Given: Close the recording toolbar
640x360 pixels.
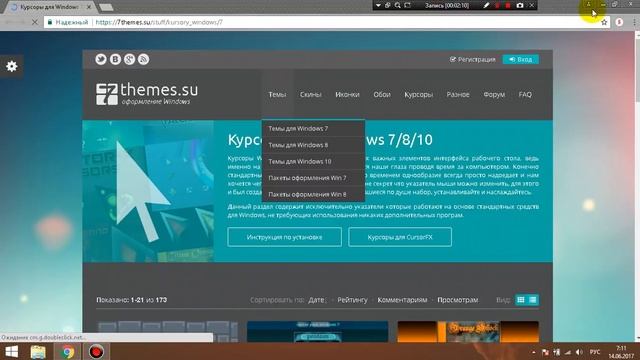Looking at the screenshot, I should [531, 5].
